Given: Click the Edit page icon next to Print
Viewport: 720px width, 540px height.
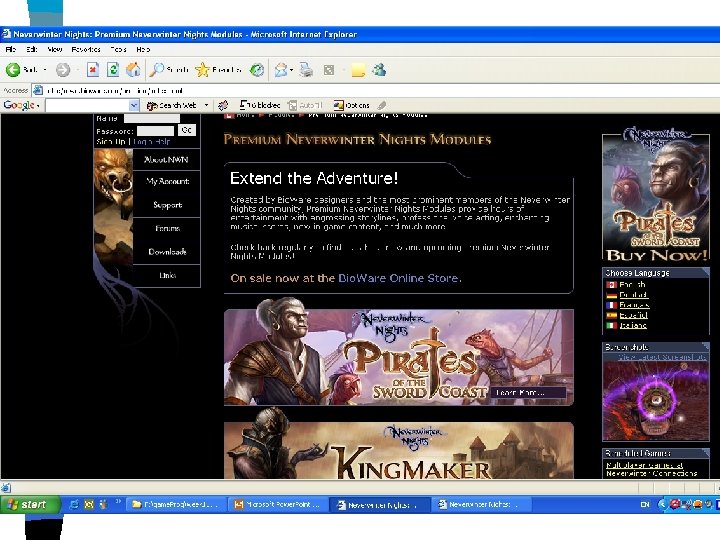Looking at the screenshot, I should point(329,70).
